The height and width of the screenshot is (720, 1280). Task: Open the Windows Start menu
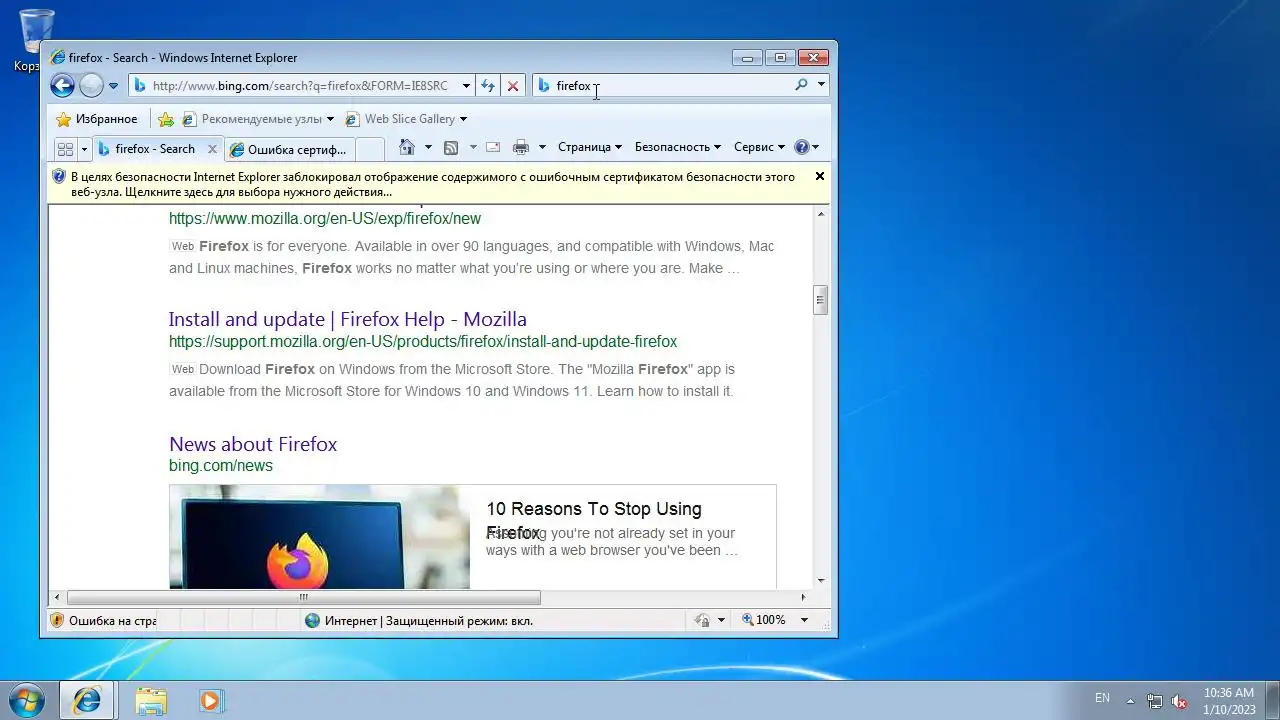(x=27, y=701)
